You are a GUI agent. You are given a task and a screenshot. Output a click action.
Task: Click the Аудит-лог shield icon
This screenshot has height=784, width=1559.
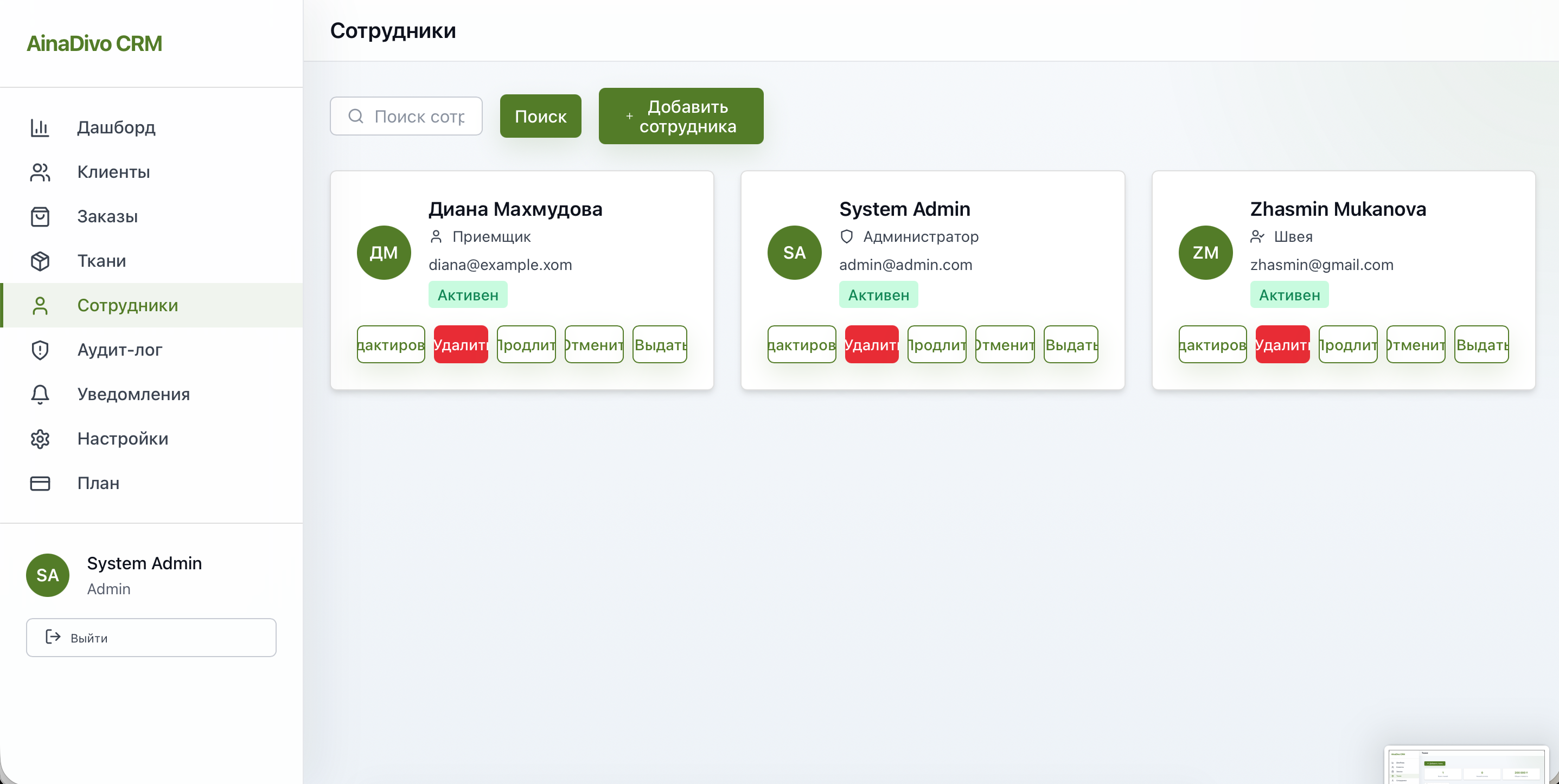point(40,350)
